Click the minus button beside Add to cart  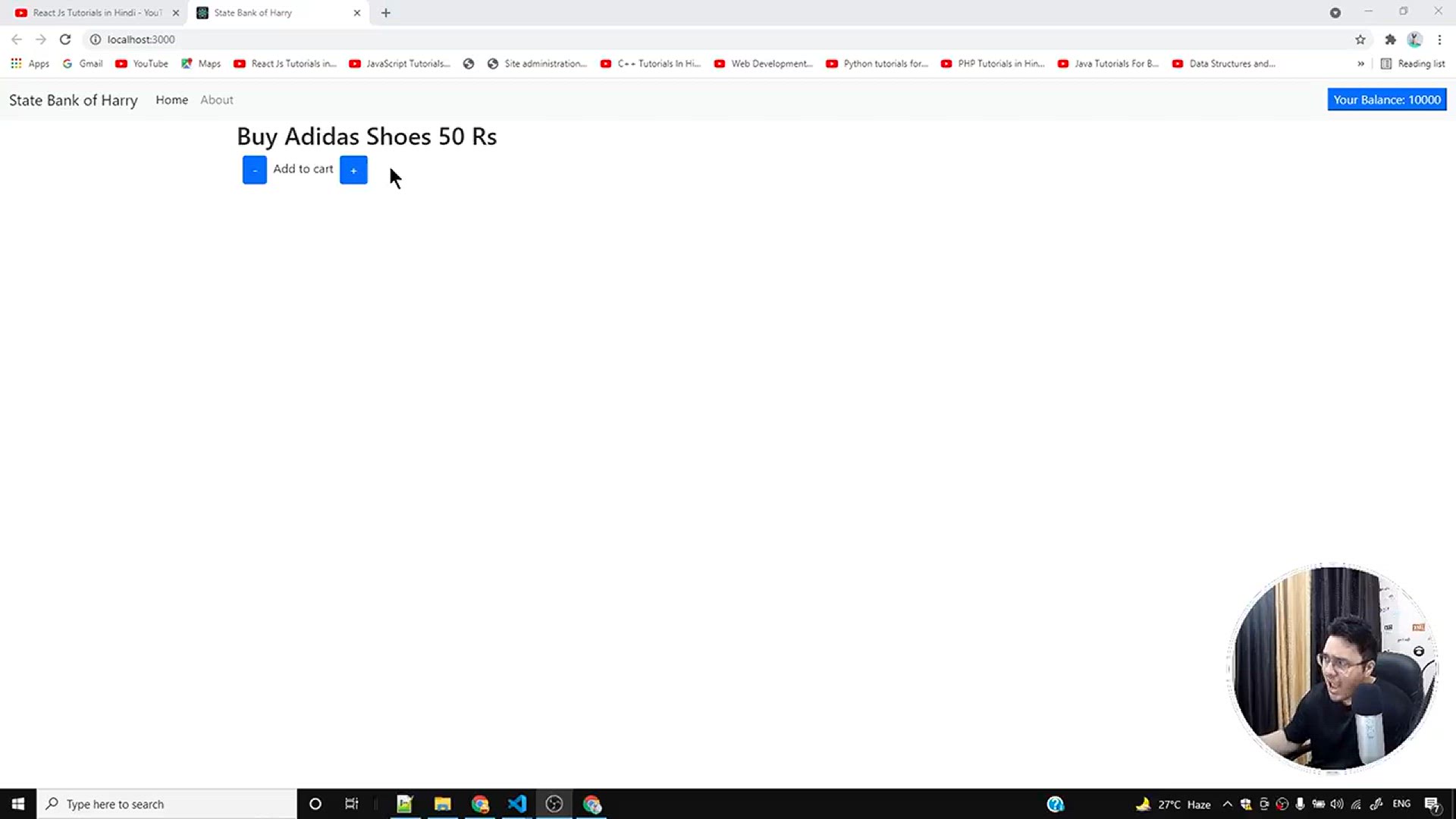pyautogui.click(x=254, y=170)
